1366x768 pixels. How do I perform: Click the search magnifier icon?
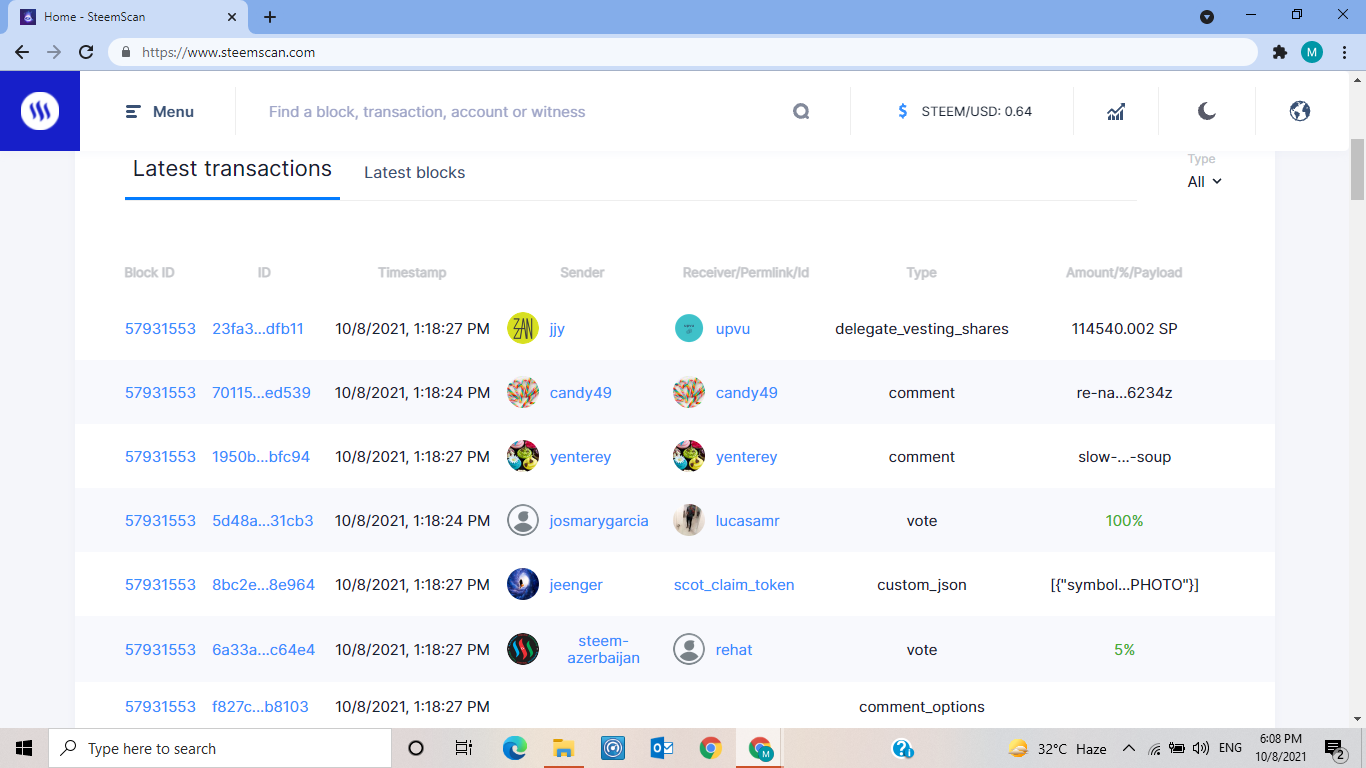click(x=801, y=112)
